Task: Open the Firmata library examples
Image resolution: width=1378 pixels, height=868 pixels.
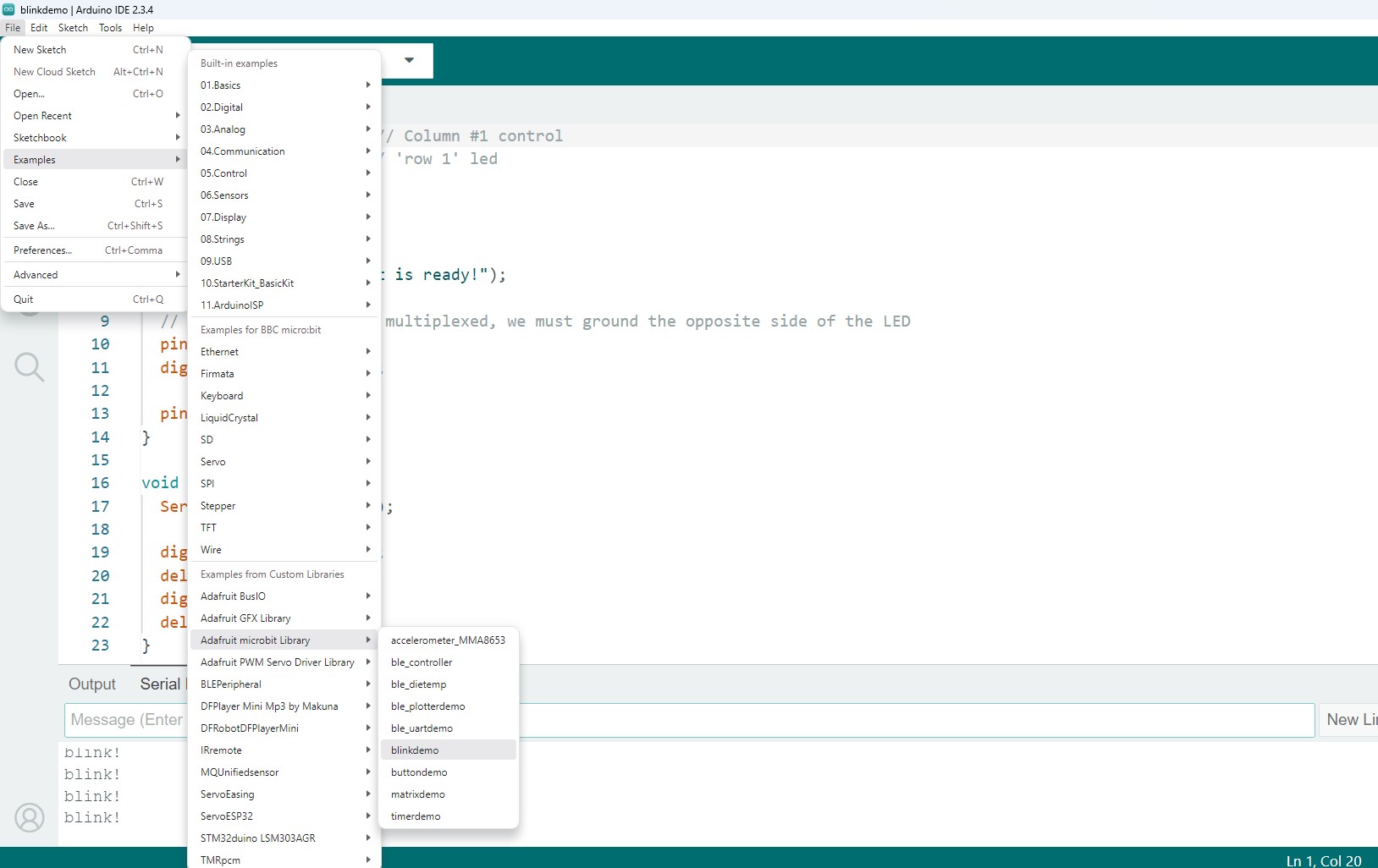Action: (284, 374)
